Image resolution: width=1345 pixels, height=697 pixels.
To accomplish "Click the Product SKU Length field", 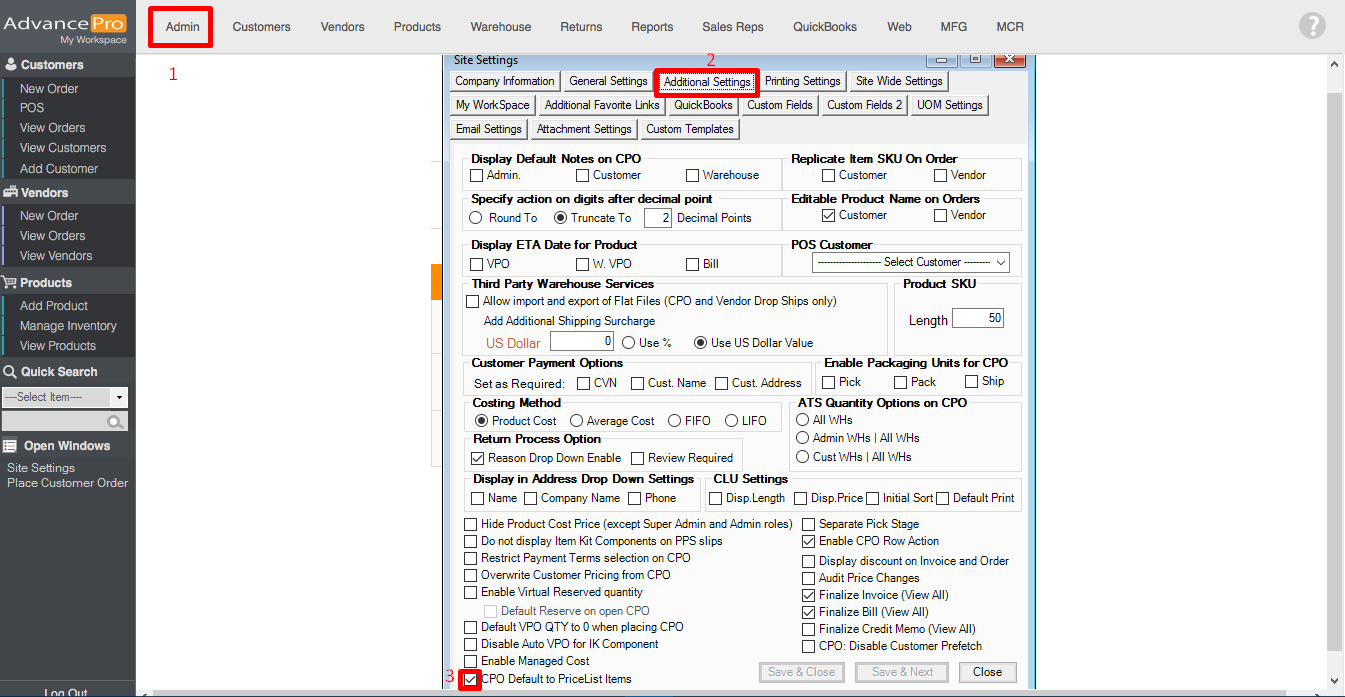I will tap(977, 319).
